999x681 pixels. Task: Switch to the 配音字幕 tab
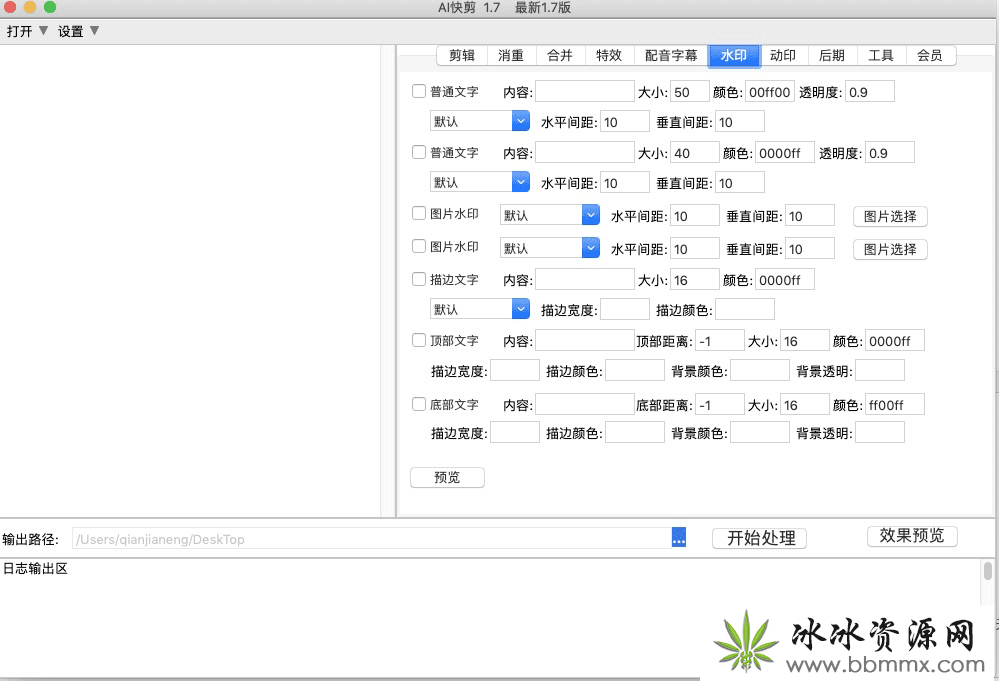pyautogui.click(x=671, y=56)
